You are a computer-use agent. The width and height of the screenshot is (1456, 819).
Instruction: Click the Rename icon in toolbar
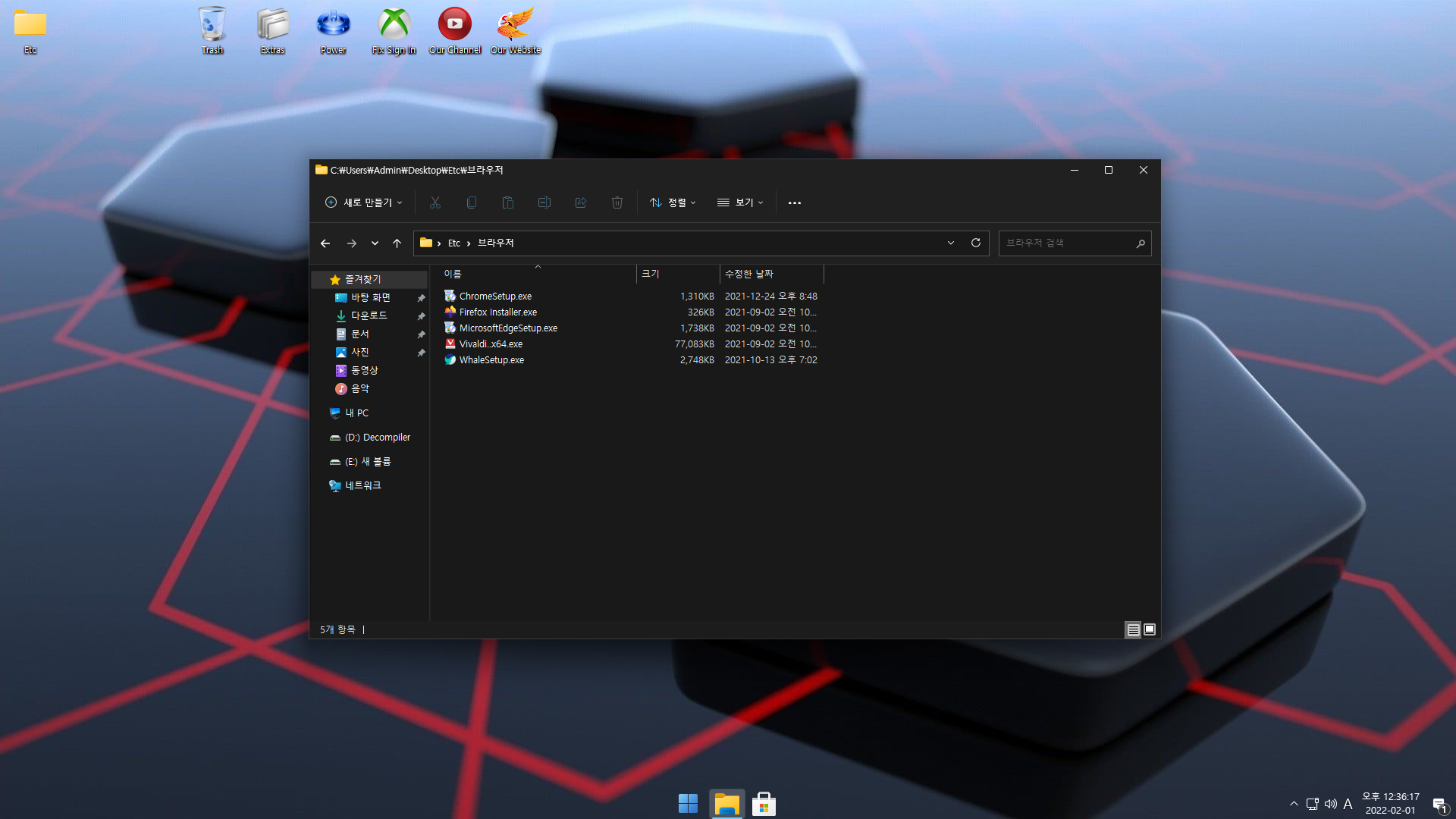544,202
